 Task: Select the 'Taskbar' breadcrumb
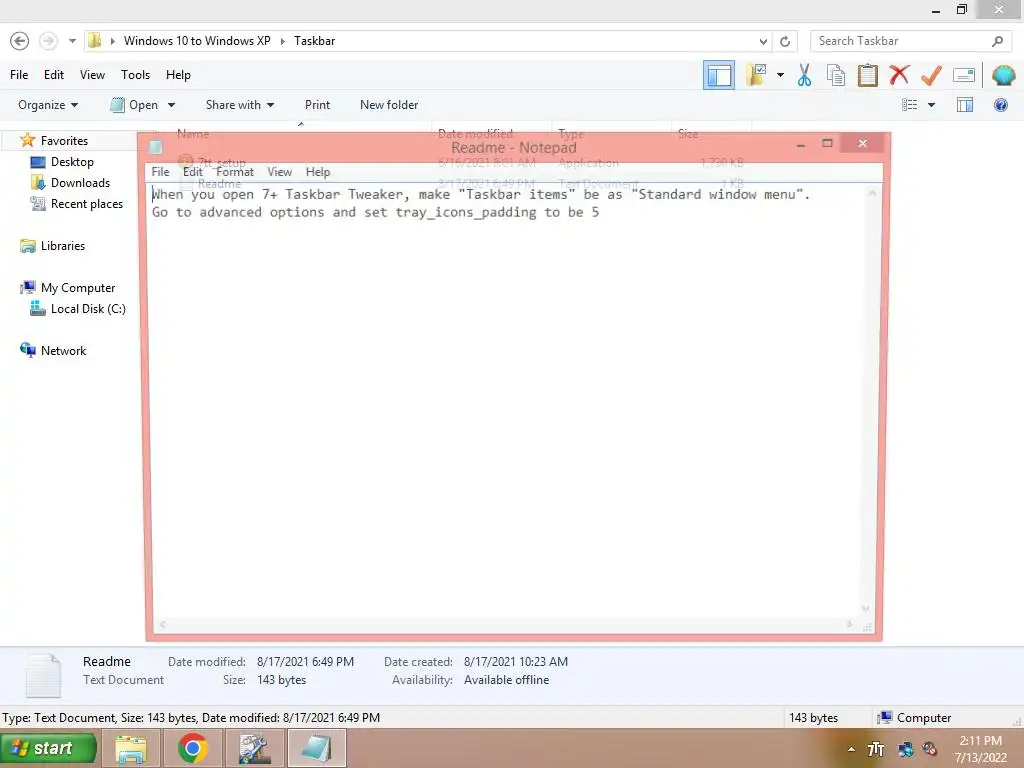[x=314, y=41]
